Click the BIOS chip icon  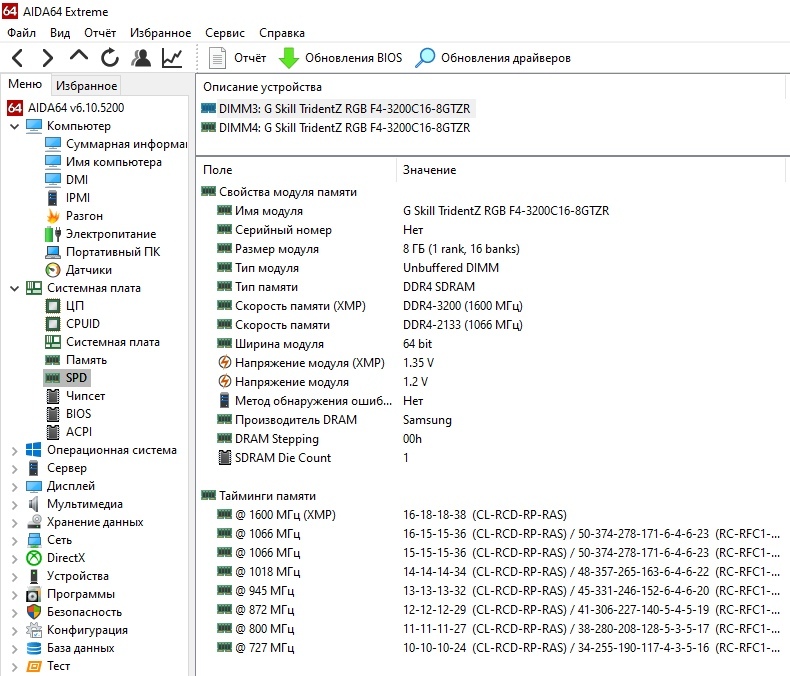[53, 414]
